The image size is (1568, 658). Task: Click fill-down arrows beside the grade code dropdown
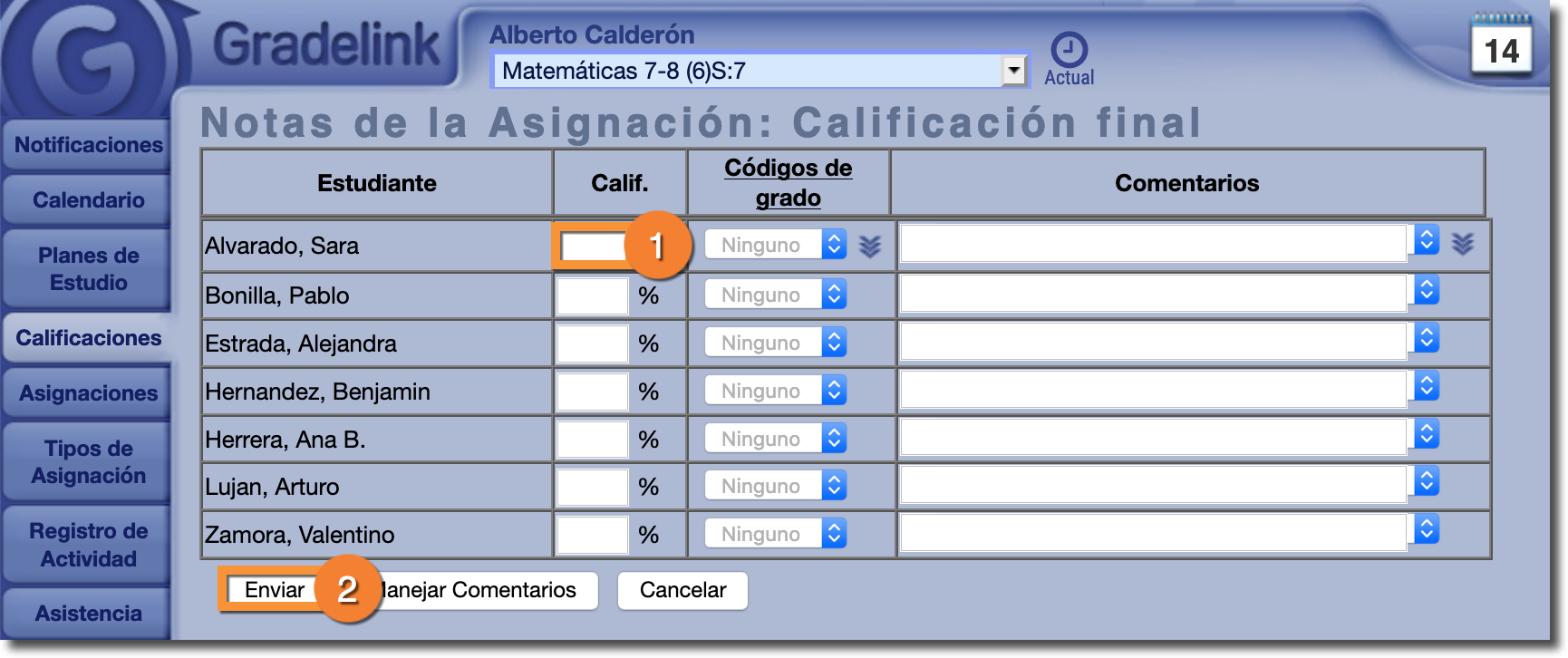(x=870, y=246)
